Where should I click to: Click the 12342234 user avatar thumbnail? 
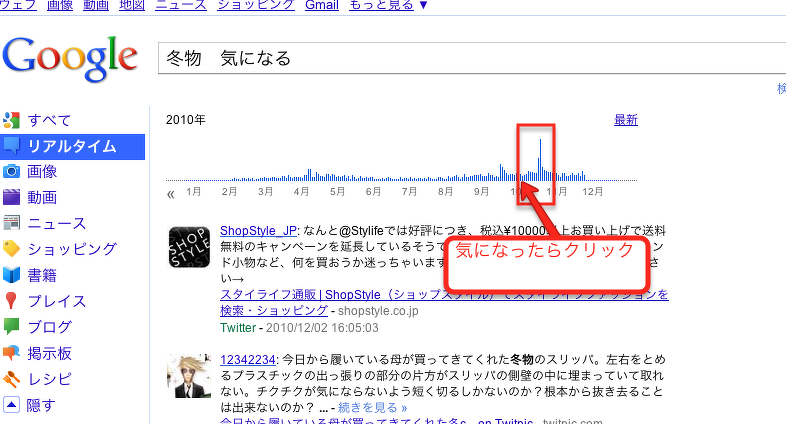[189, 376]
